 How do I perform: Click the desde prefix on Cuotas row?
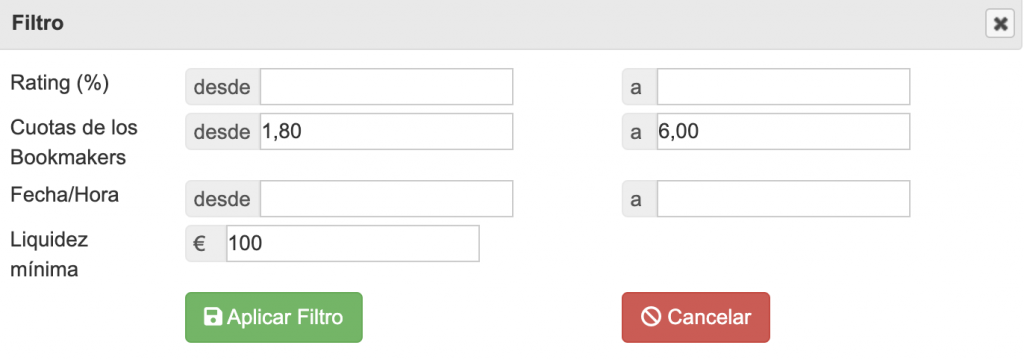tap(223, 131)
